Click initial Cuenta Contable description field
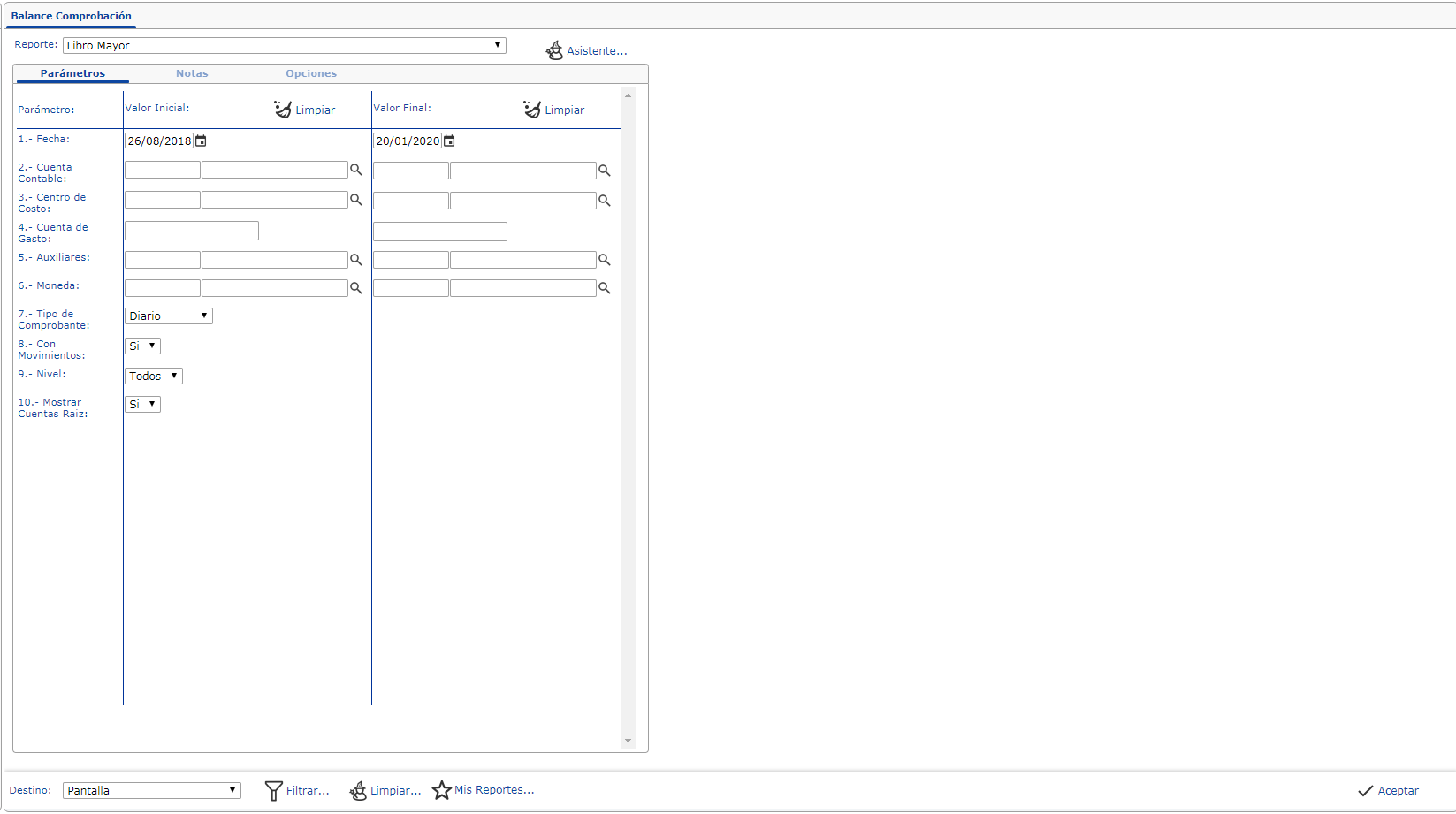1456x814 pixels. pyautogui.click(x=275, y=170)
